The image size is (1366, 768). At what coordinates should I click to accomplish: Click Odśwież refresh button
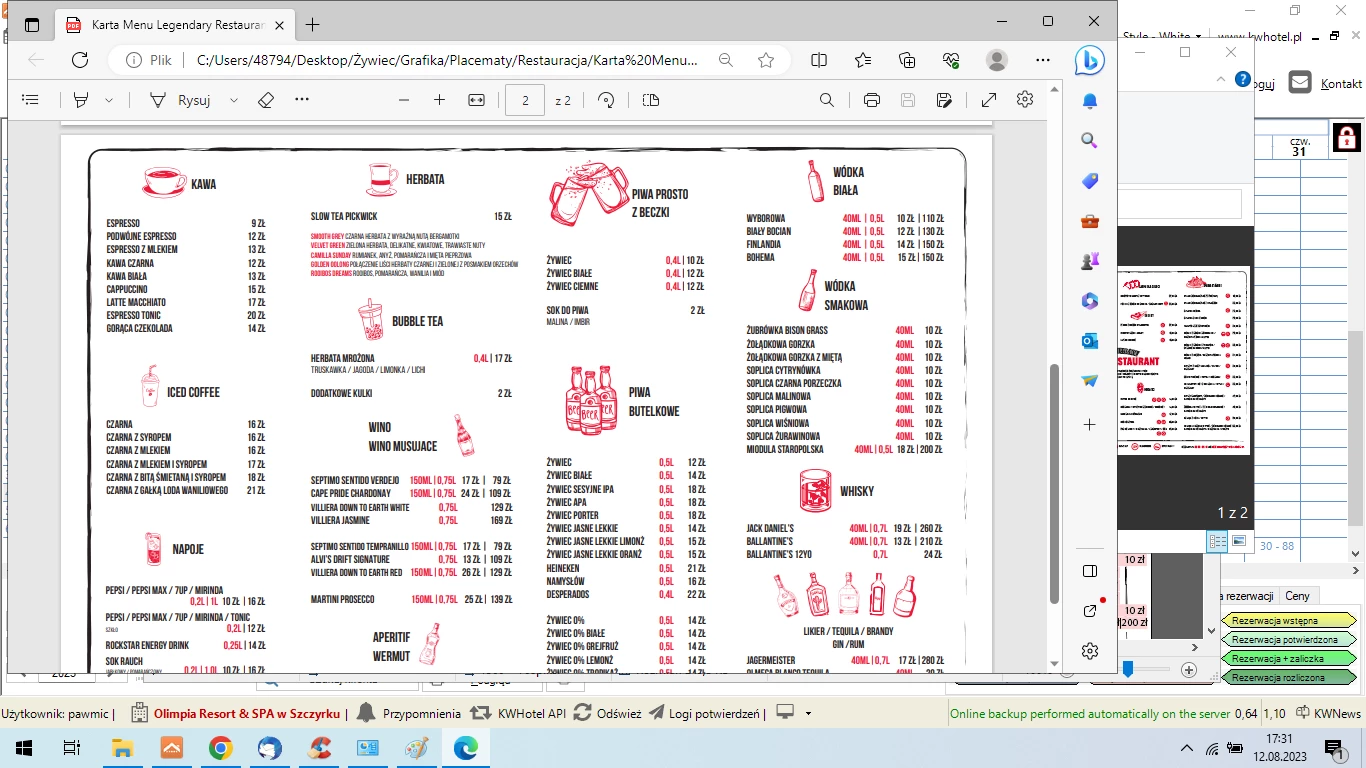tap(608, 714)
